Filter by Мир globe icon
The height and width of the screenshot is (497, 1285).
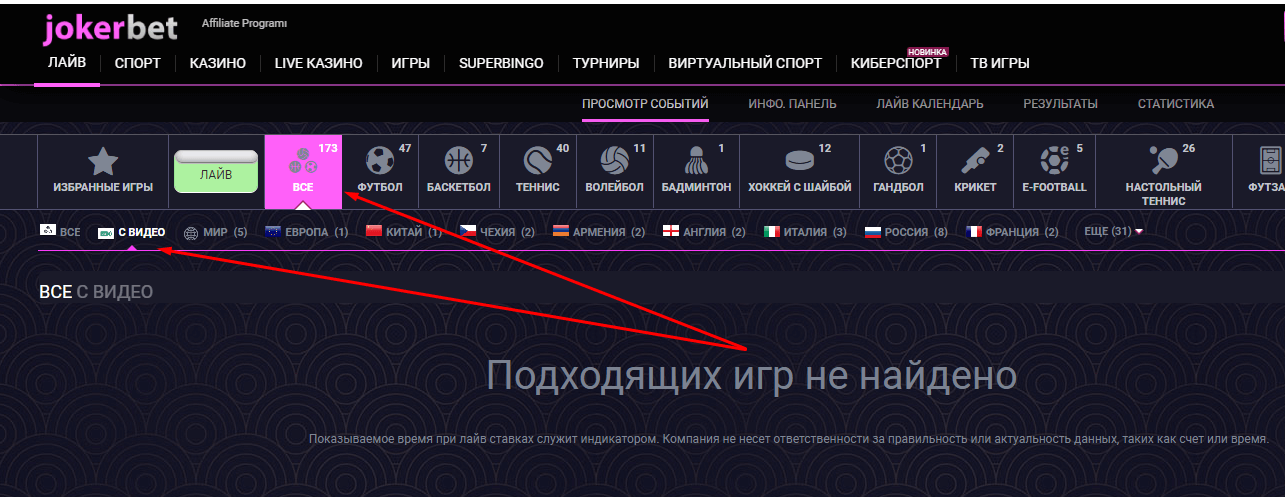[192, 232]
